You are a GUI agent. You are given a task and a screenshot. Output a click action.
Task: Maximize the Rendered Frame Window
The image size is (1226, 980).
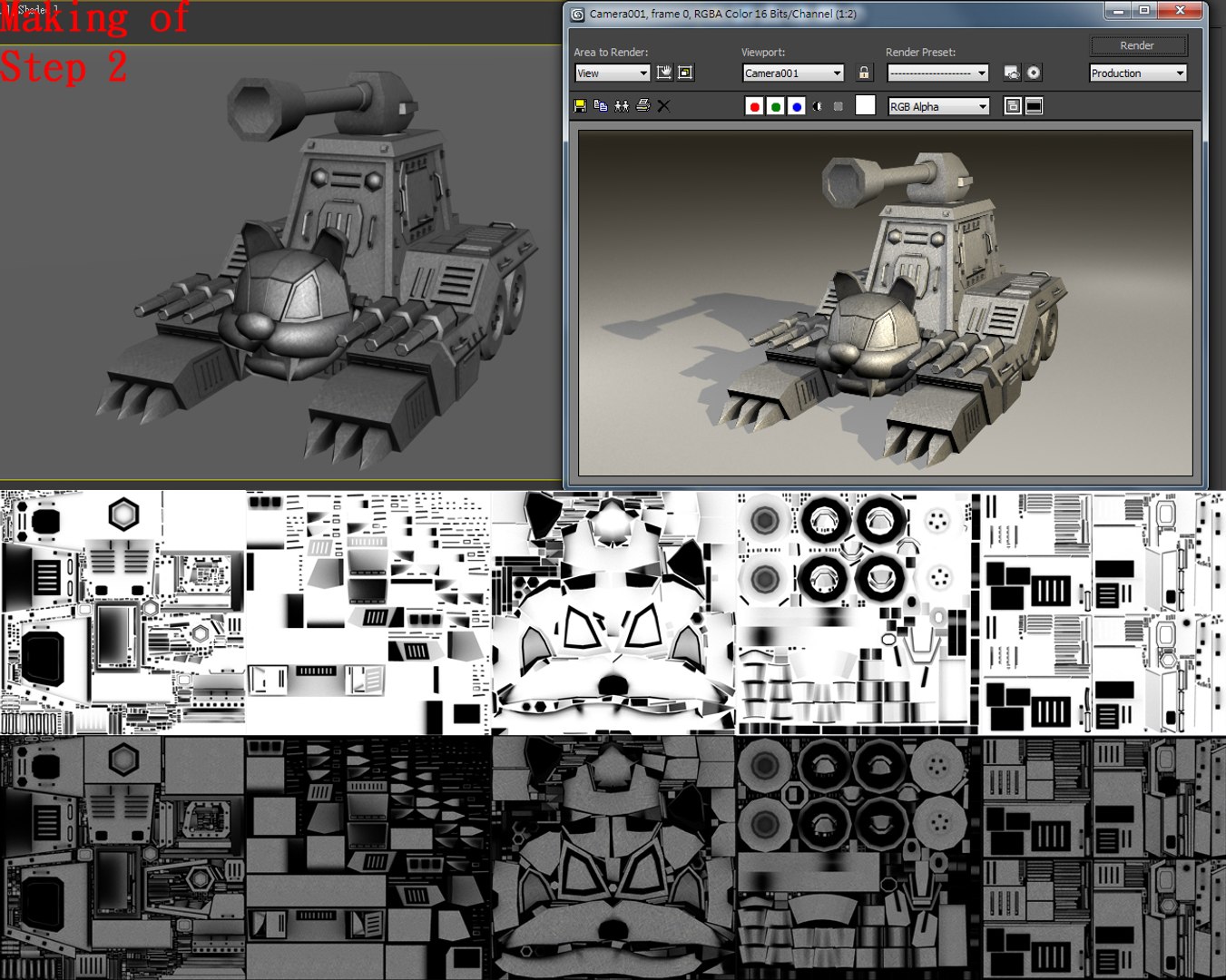point(1144,11)
